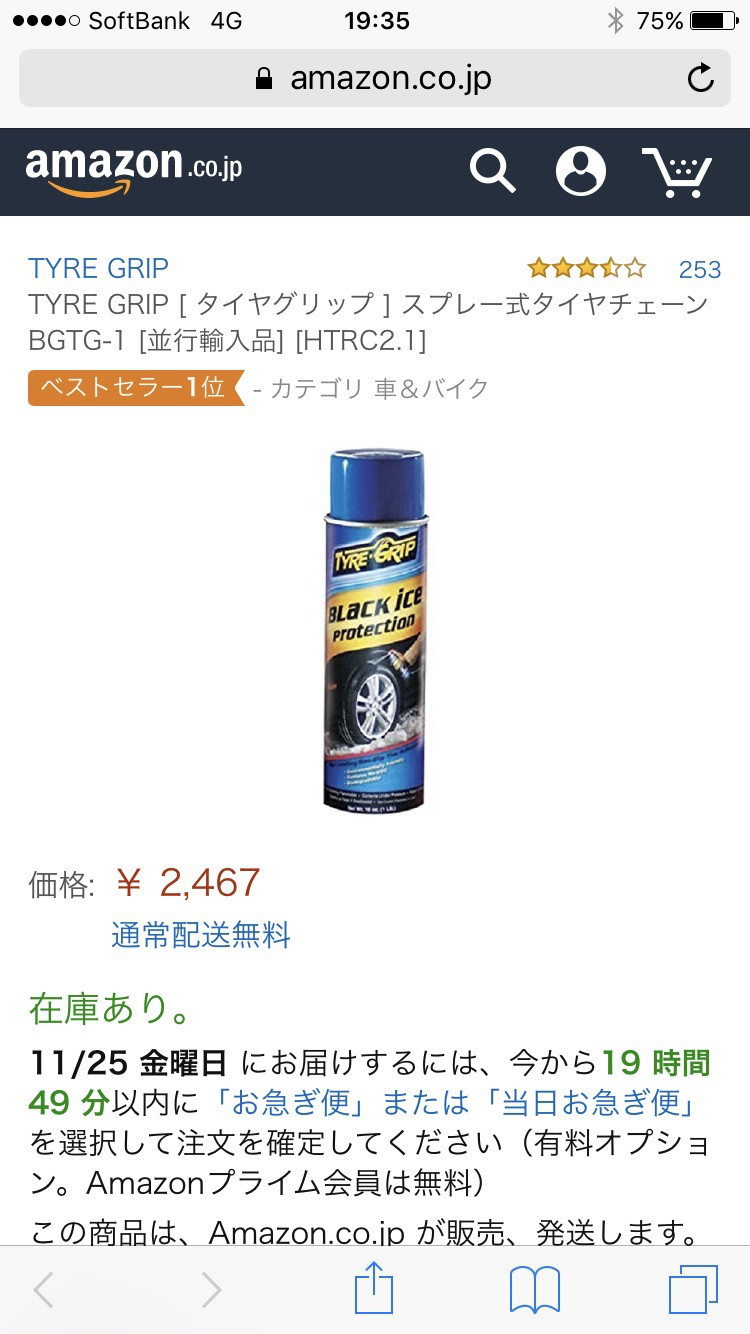This screenshot has height=1334, width=750.
Task: Open the 253 customer reviews link
Action: click(x=700, y=269)
